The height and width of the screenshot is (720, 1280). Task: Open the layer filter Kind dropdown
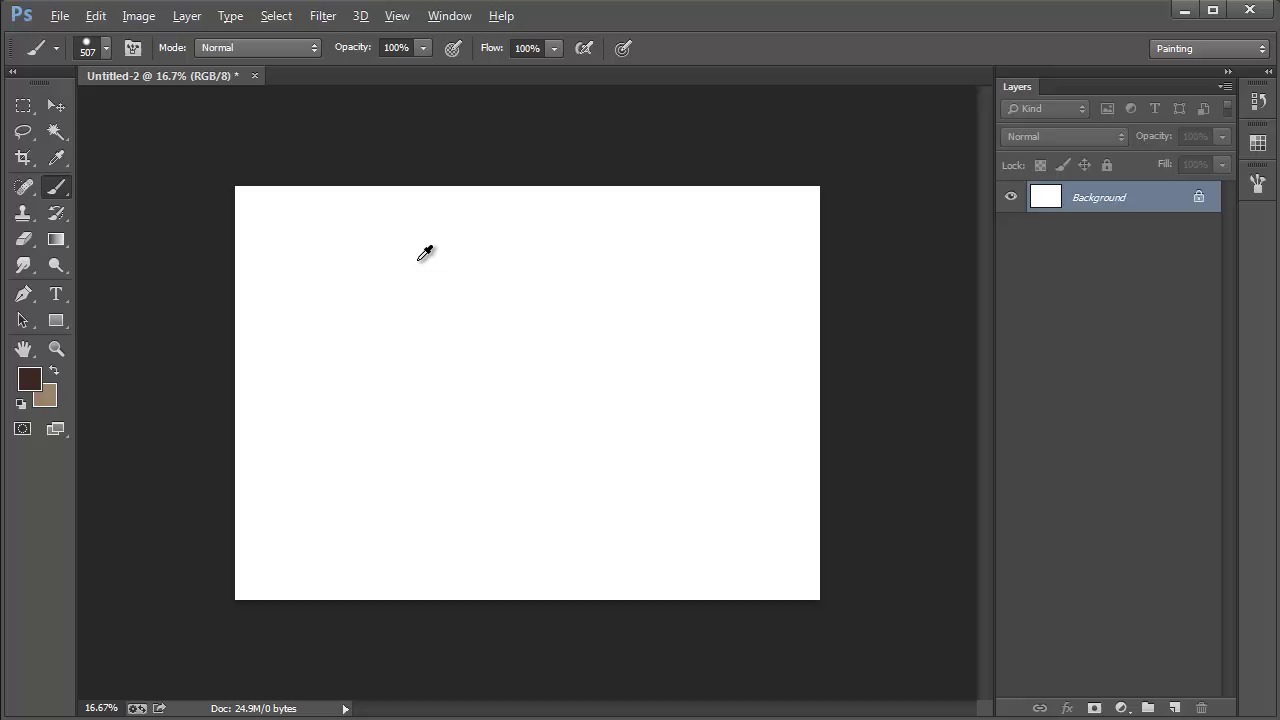[x=1045, y=108]
